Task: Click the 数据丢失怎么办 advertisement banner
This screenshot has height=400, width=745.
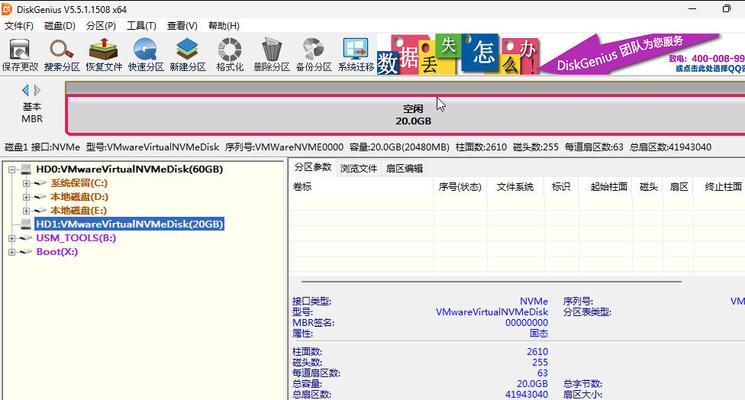Action: coord(458,55)
